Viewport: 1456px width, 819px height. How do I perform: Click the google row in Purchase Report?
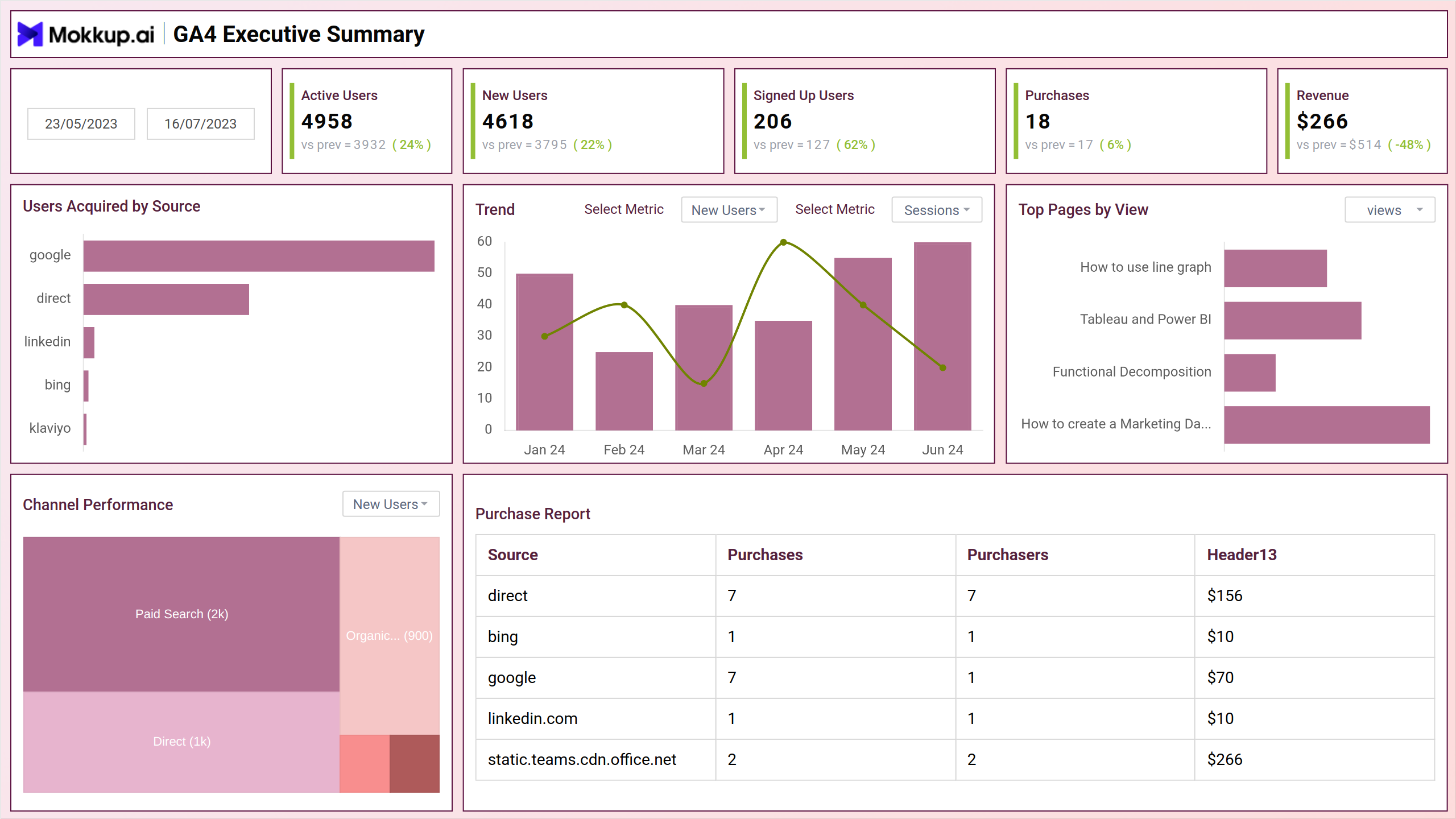tap(955, 678)
